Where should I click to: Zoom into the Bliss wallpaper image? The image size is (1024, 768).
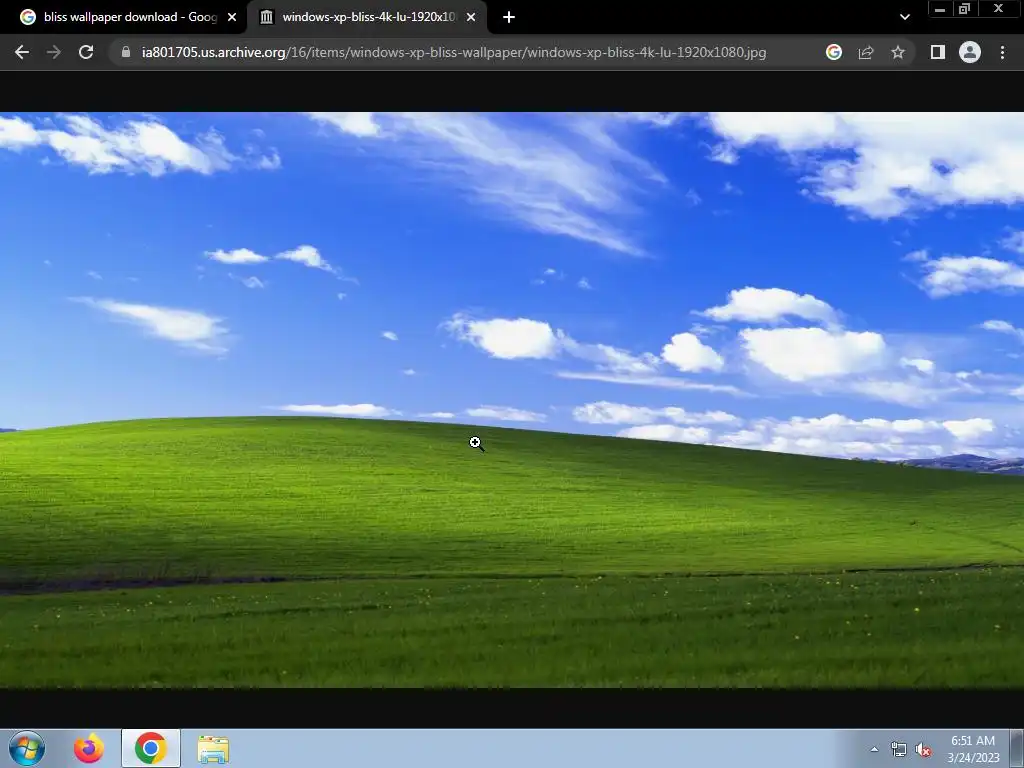(512, 400)
